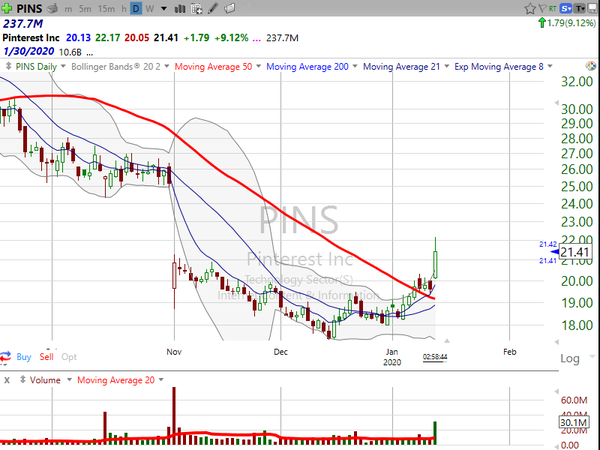Screen dimensions: 600x450
Task: Click the 1/30/2020 date text
Action: (29, 52)
